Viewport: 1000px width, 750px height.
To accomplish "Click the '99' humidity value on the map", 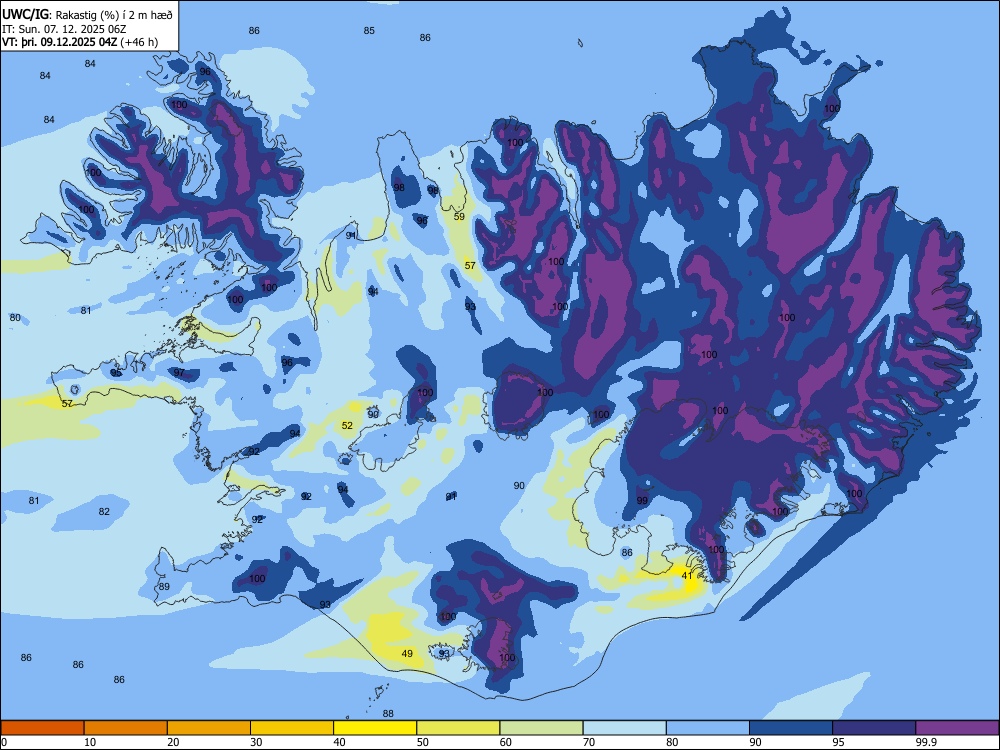I will (x=642, y=500).
